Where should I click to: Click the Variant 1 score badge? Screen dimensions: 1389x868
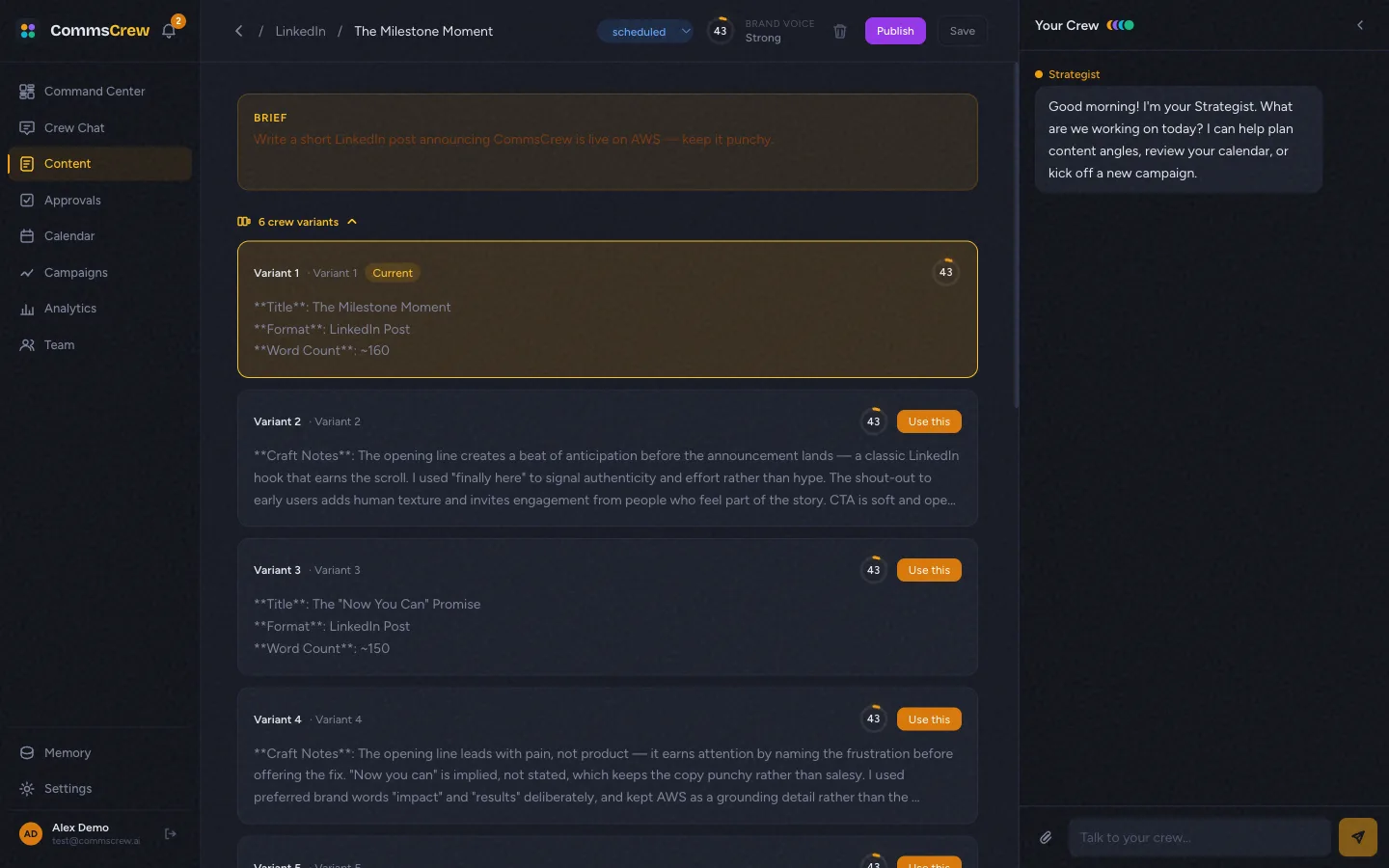coord(946,272)
